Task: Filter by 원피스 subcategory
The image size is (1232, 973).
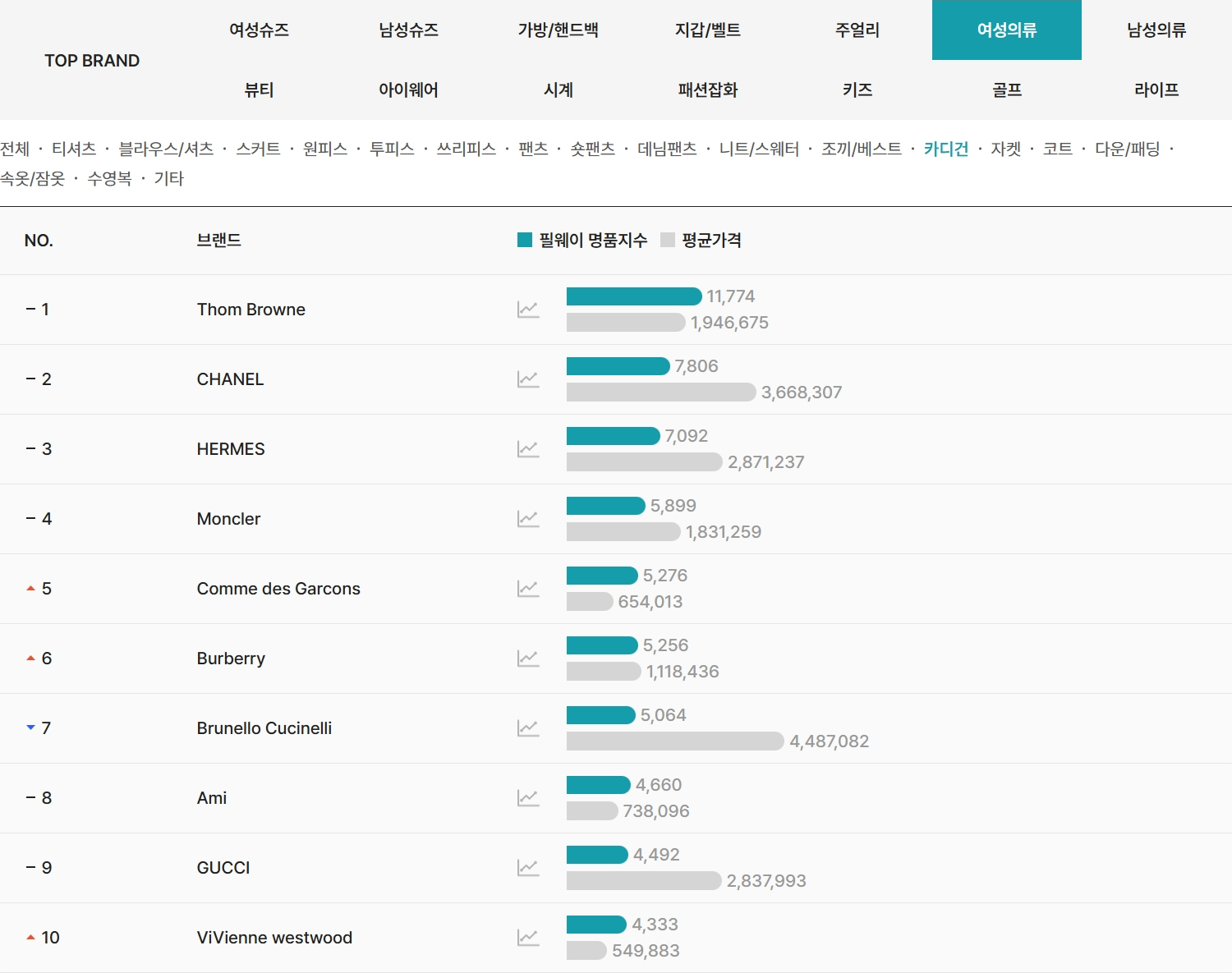Action: coord(325,149)
